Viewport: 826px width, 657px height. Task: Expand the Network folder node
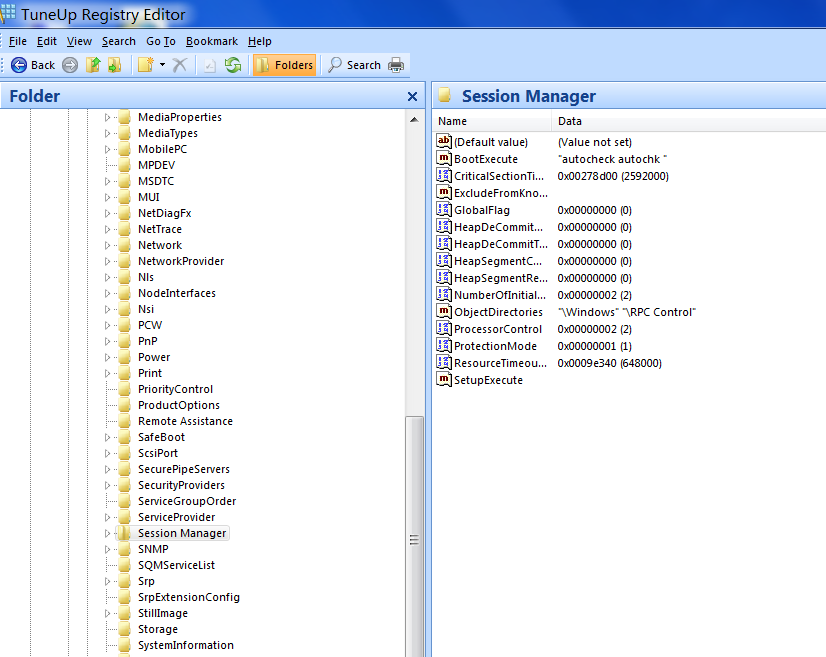pyautogui.click(x=107, y=246)
